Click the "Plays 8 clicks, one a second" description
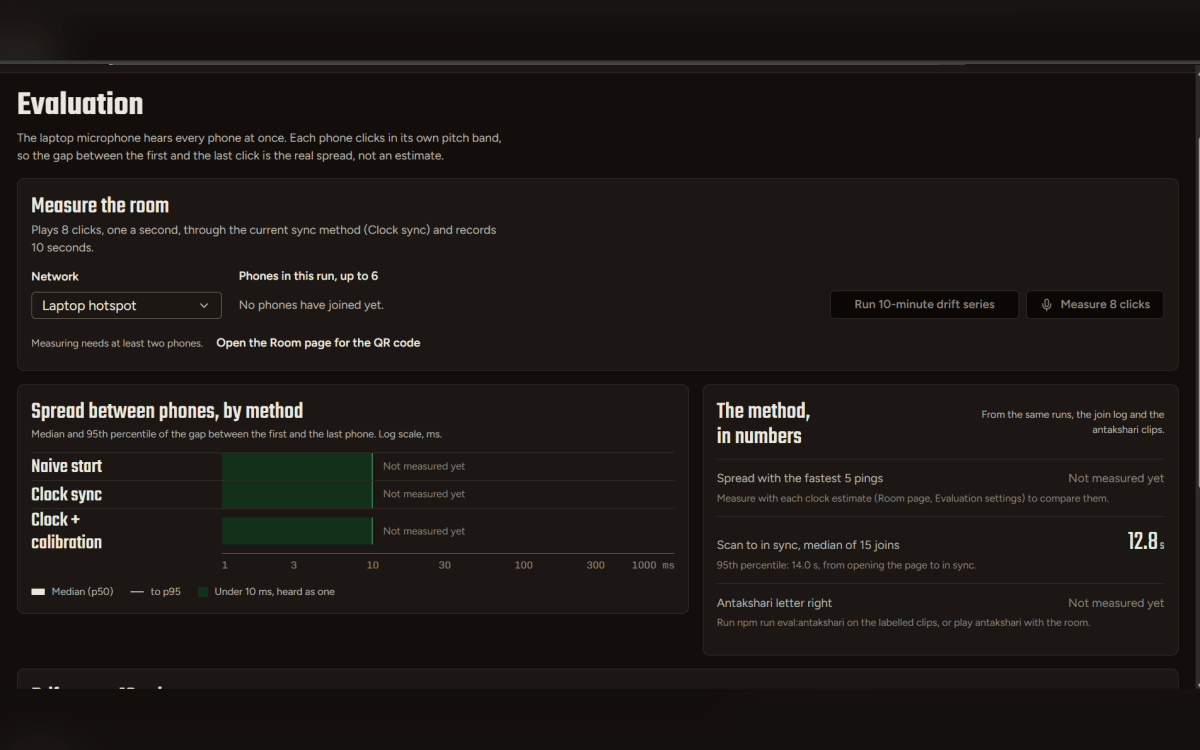The width and height of the screenshot is (1200, 750). 264,238
